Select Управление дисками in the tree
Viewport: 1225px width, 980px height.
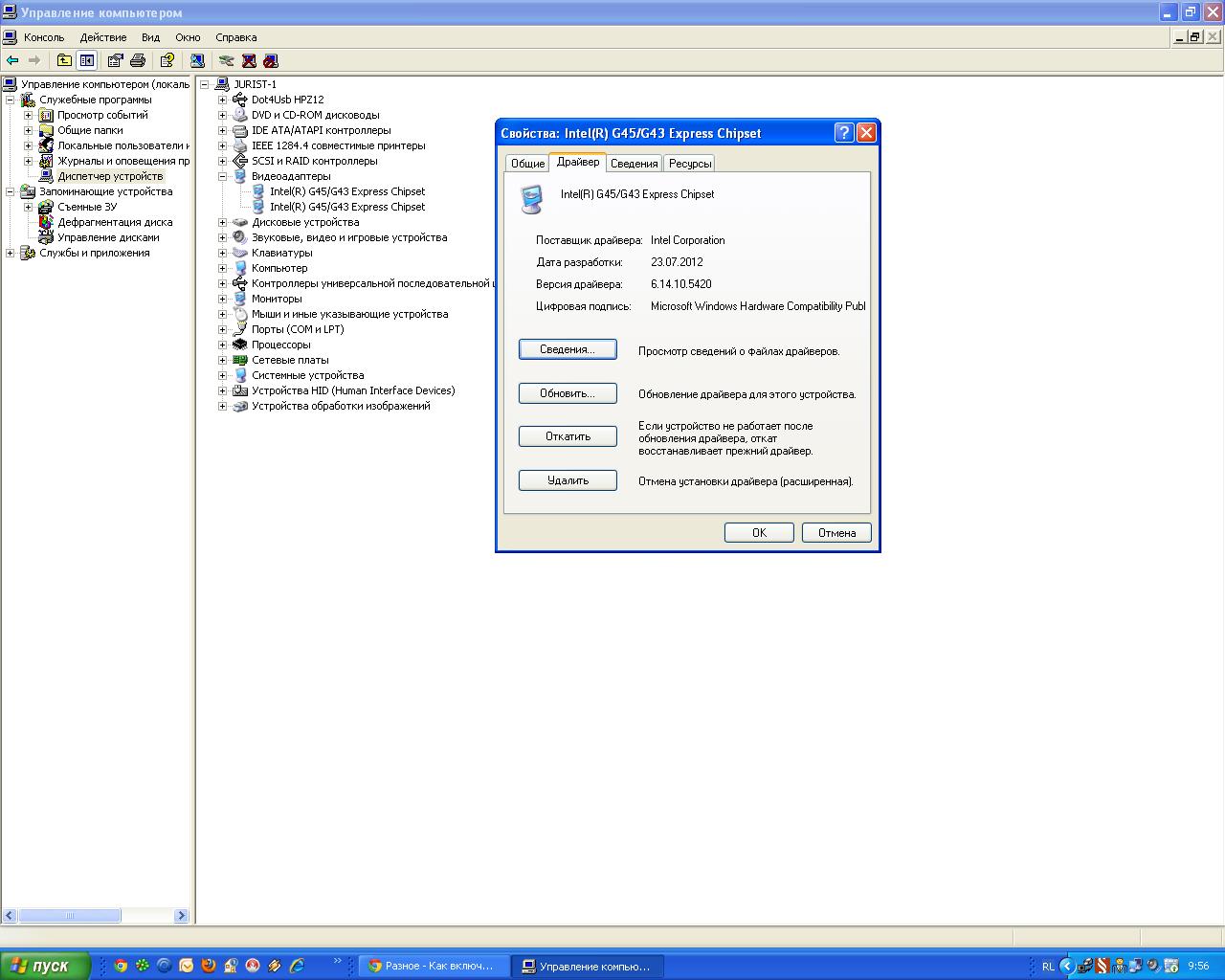(x=108, y=237)
